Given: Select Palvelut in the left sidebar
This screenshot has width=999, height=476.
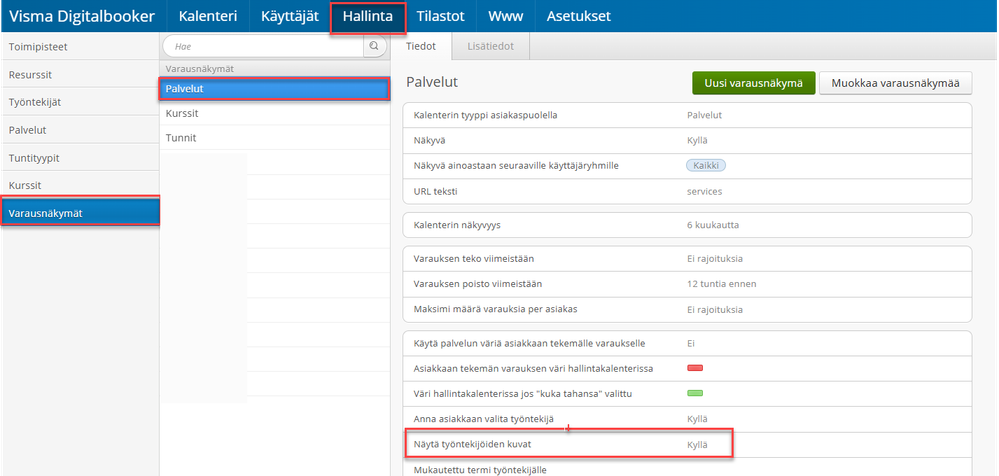Looking at the screenshot, I should tap(80, 130).
